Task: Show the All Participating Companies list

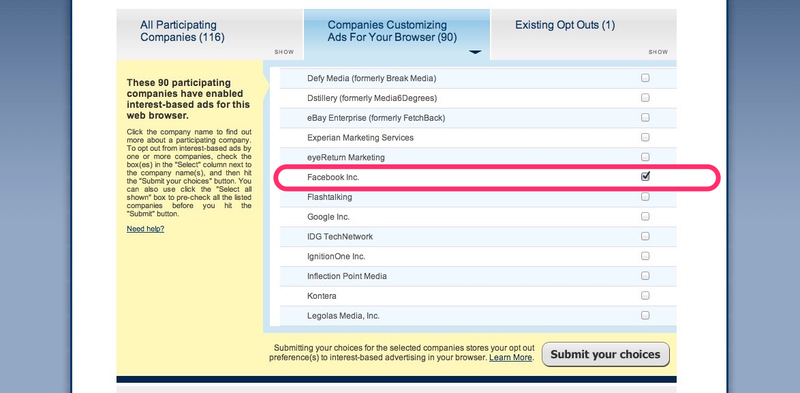Action: (x=284, y=52)
